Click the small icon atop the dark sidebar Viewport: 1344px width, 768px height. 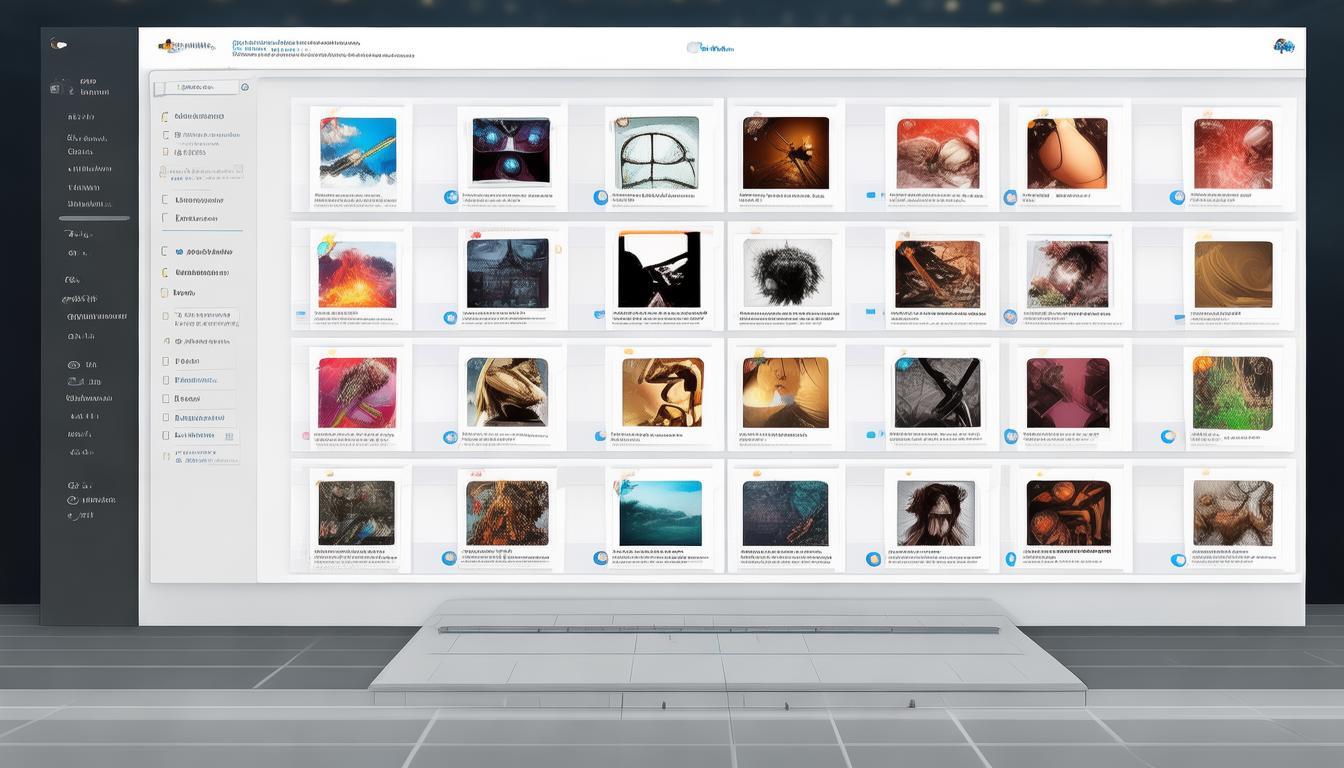tap(60, 44)
